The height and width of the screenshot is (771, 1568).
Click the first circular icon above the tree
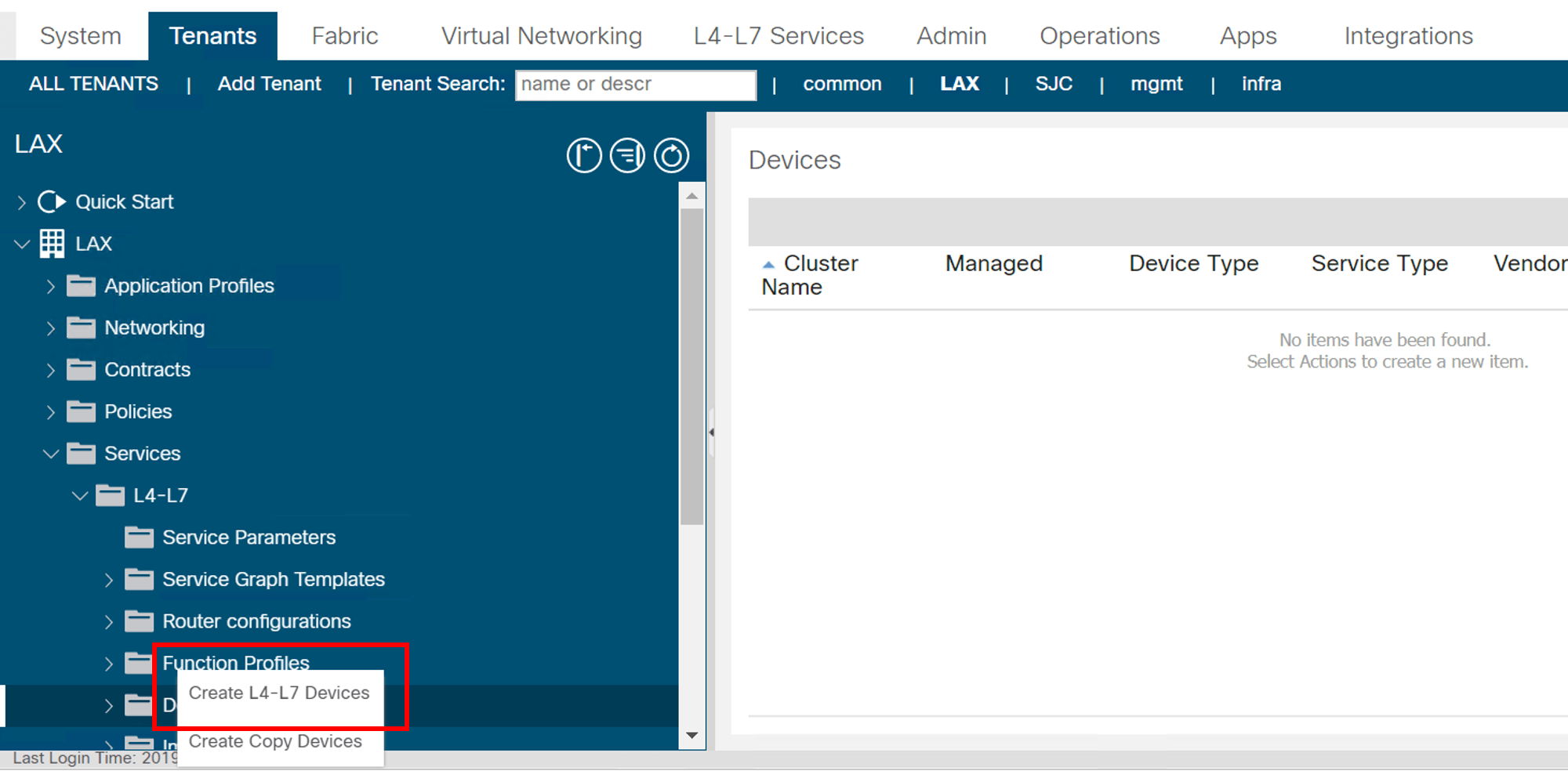pos(584,155)
